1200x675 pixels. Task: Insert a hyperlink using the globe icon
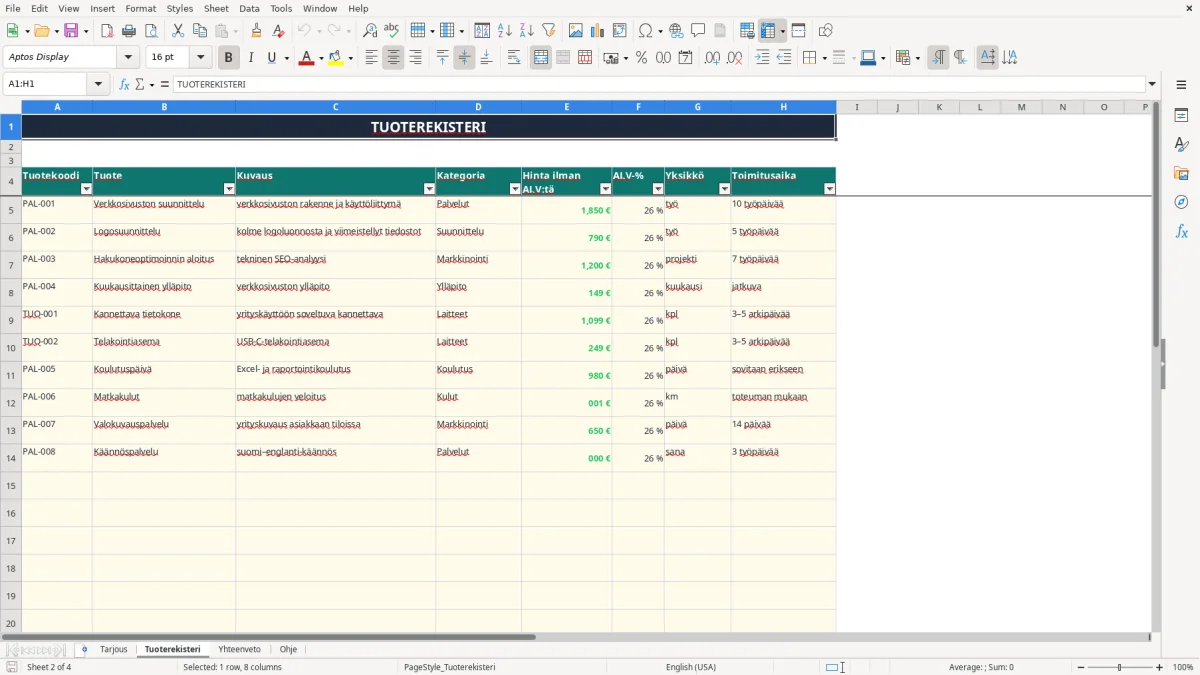676,31
